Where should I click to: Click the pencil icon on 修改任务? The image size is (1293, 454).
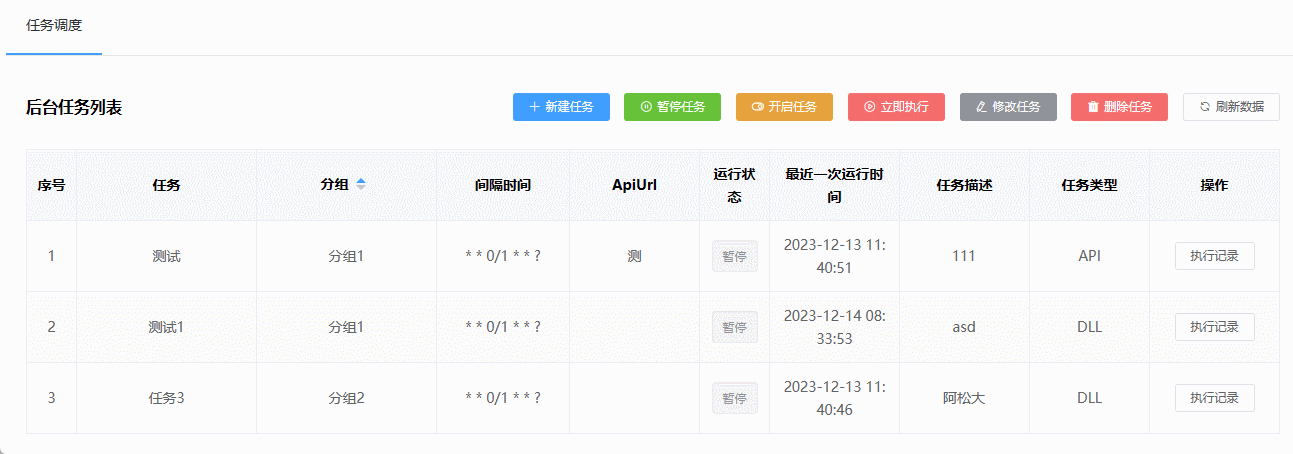(982, 107)
